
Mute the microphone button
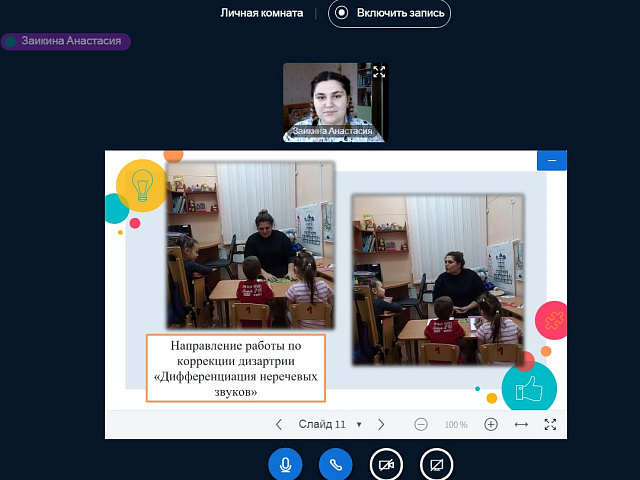285,465
